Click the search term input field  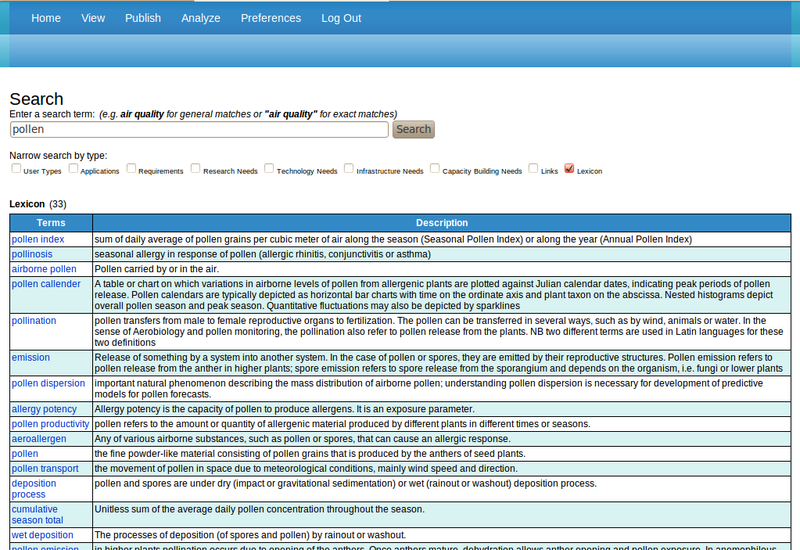pyautogui.click(x=199, y=129)
